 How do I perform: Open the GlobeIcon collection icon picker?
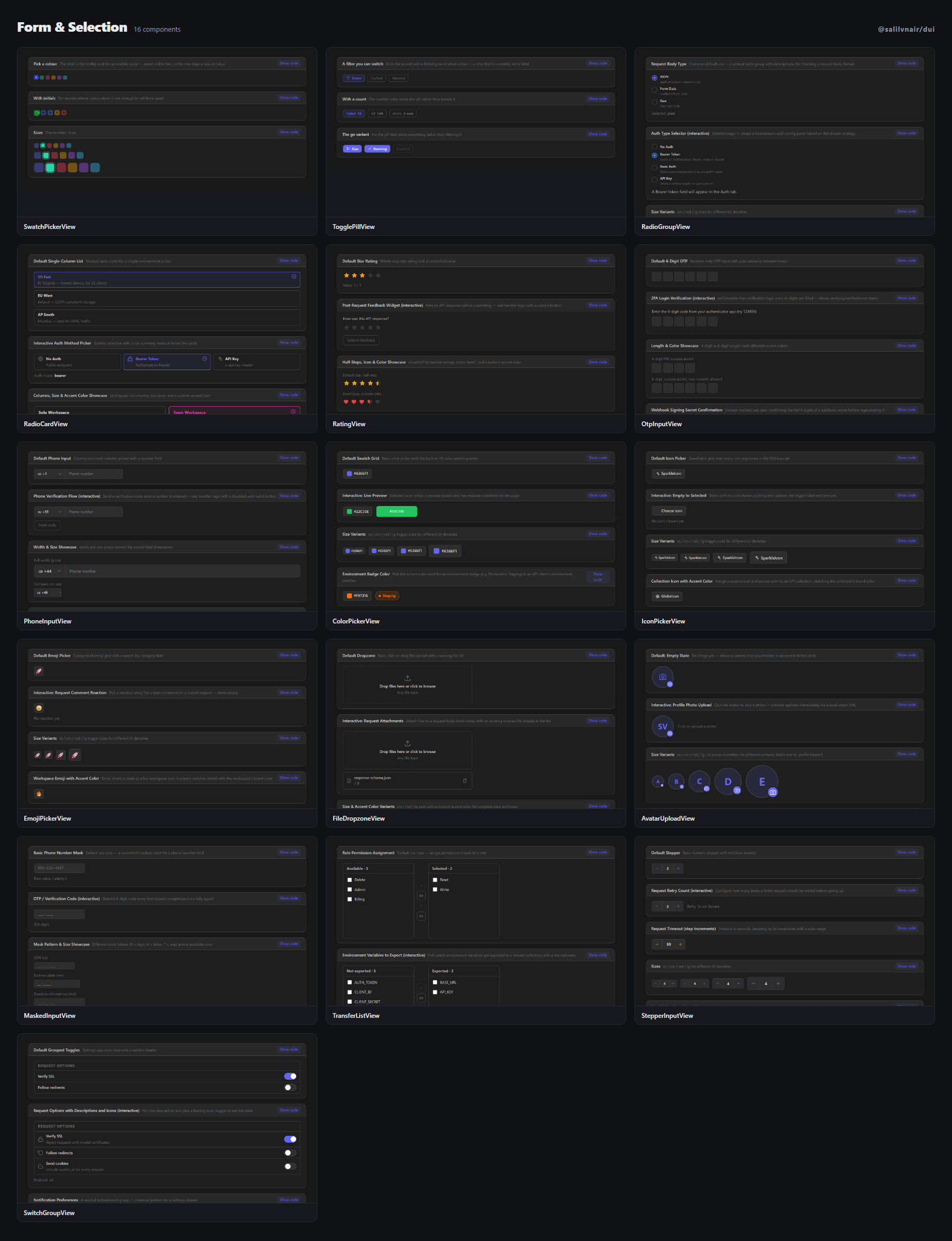(667, 596)
